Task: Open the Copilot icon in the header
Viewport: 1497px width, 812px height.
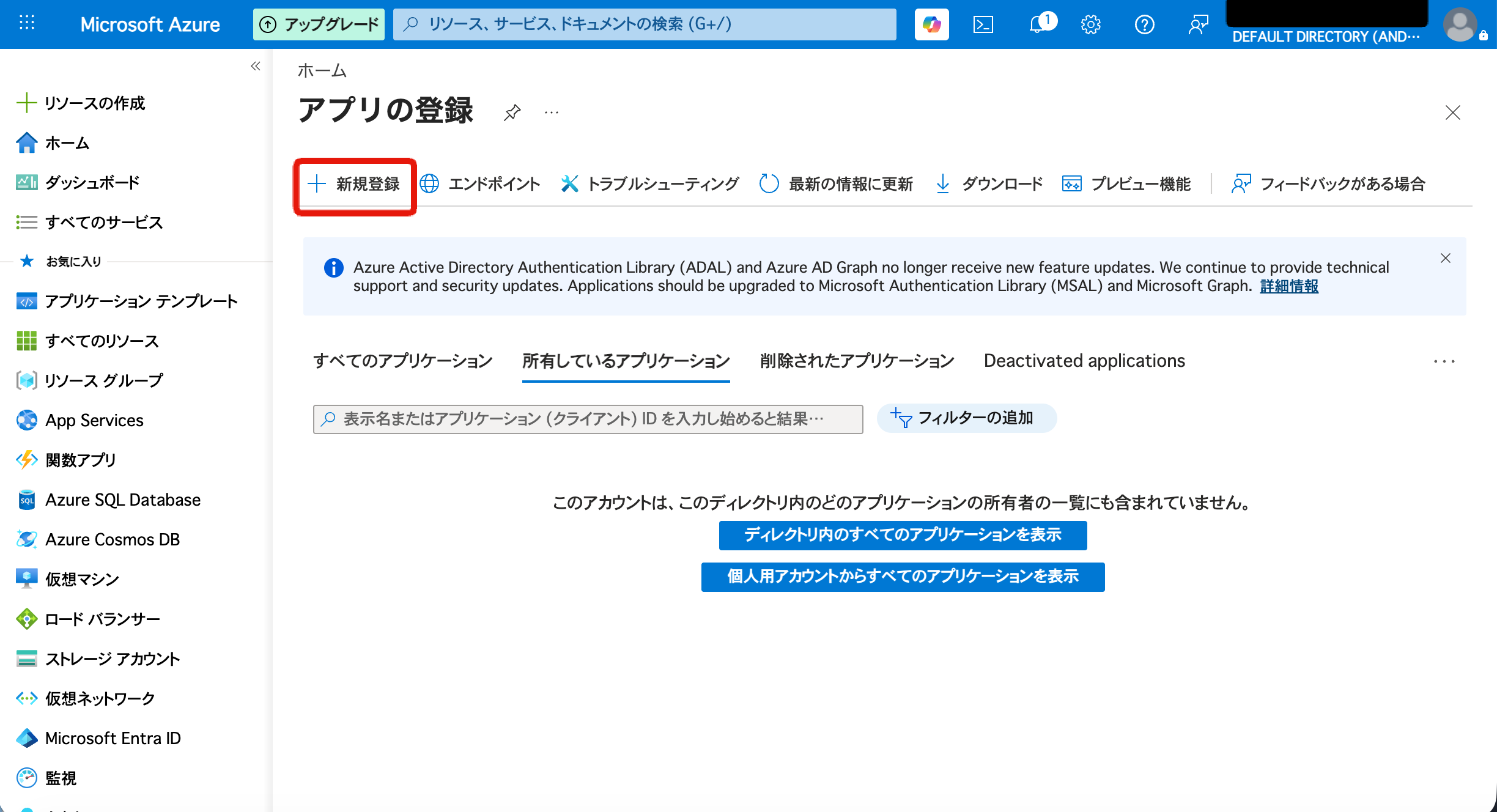Action: tap(931, 24)
